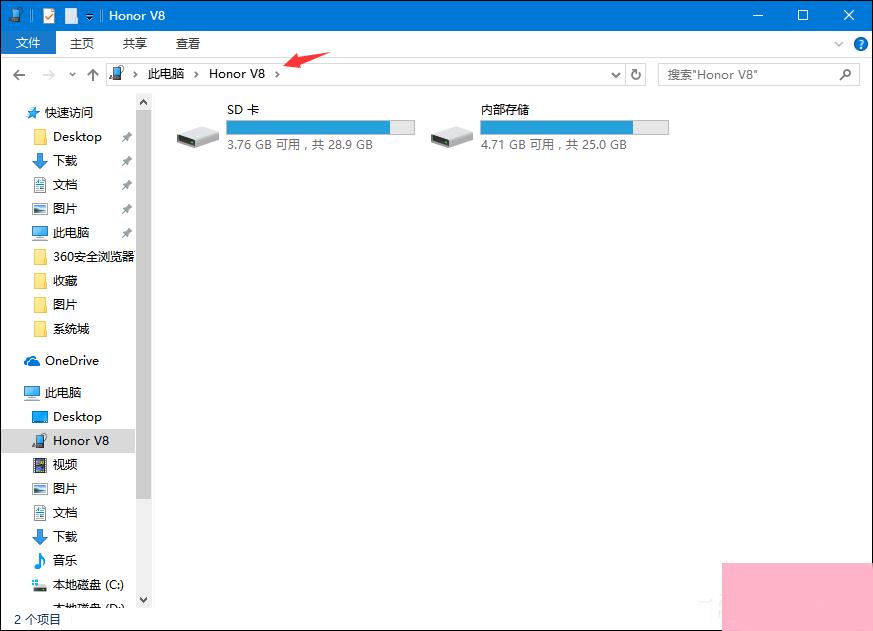Screen dimensions: 873x631
Task: Click the 360安全浏览器 folder icon
Action: [x=40, y=257]
